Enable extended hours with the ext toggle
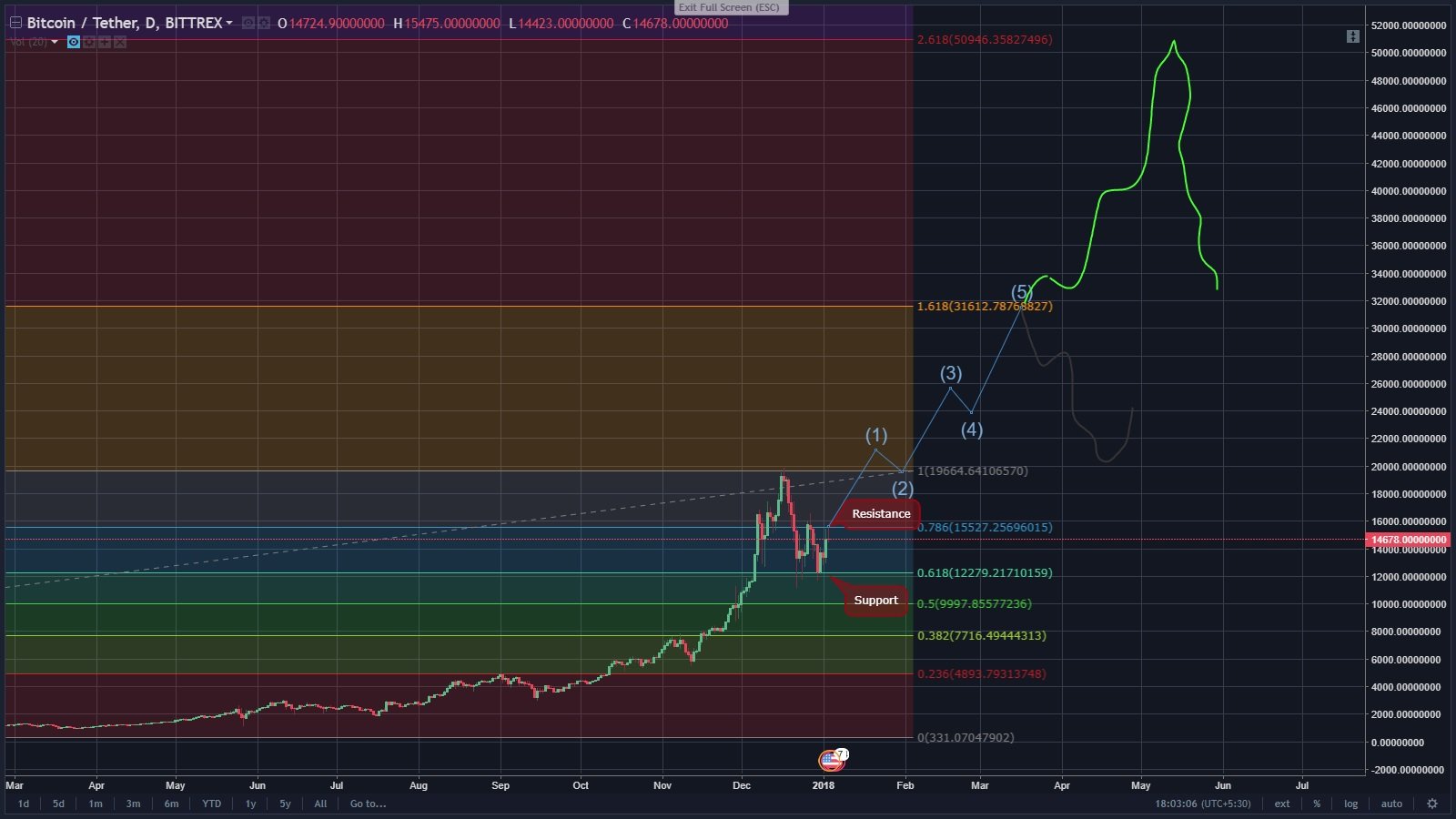 (1282, 804)
